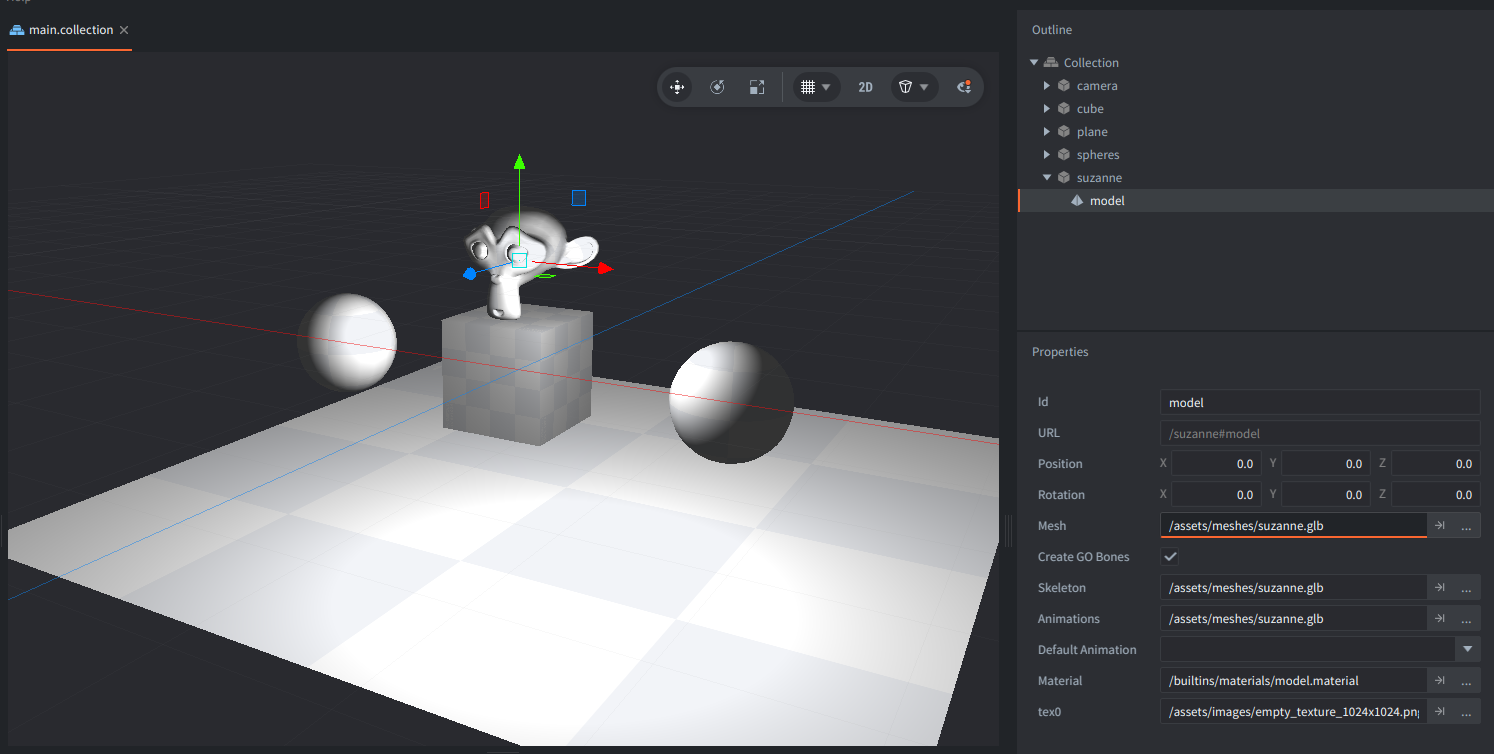This screenshot has width=1494, height=754.
Task: Toggle 2D view mode
Action: coord(866,87)
